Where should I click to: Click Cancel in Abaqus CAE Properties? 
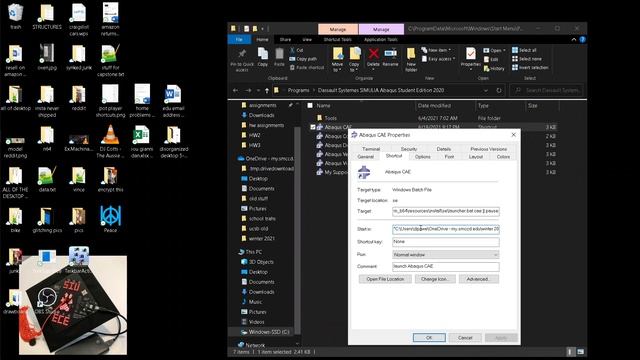point(465,338)
